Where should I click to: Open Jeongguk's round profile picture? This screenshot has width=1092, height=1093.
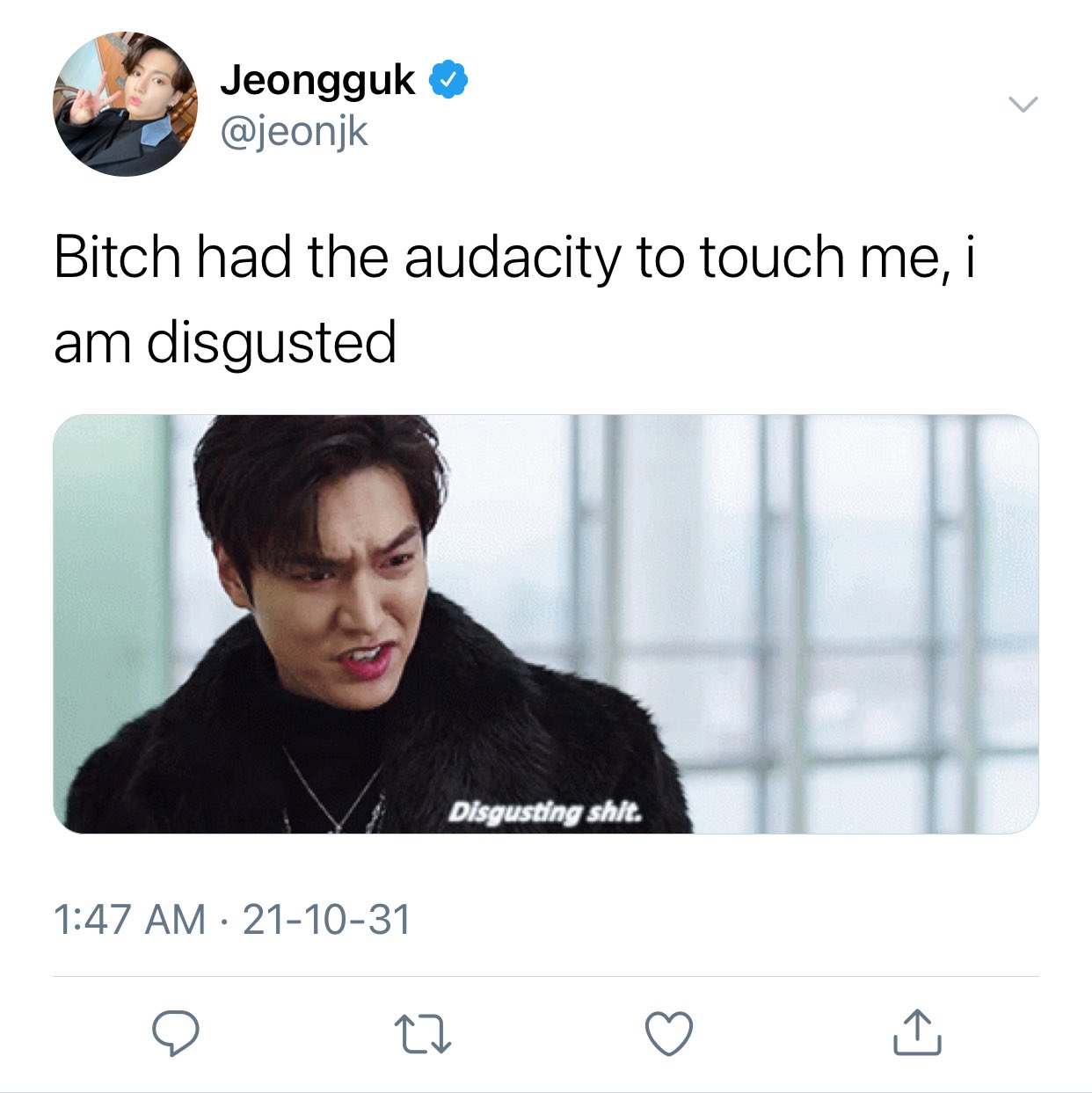(125, 104)
